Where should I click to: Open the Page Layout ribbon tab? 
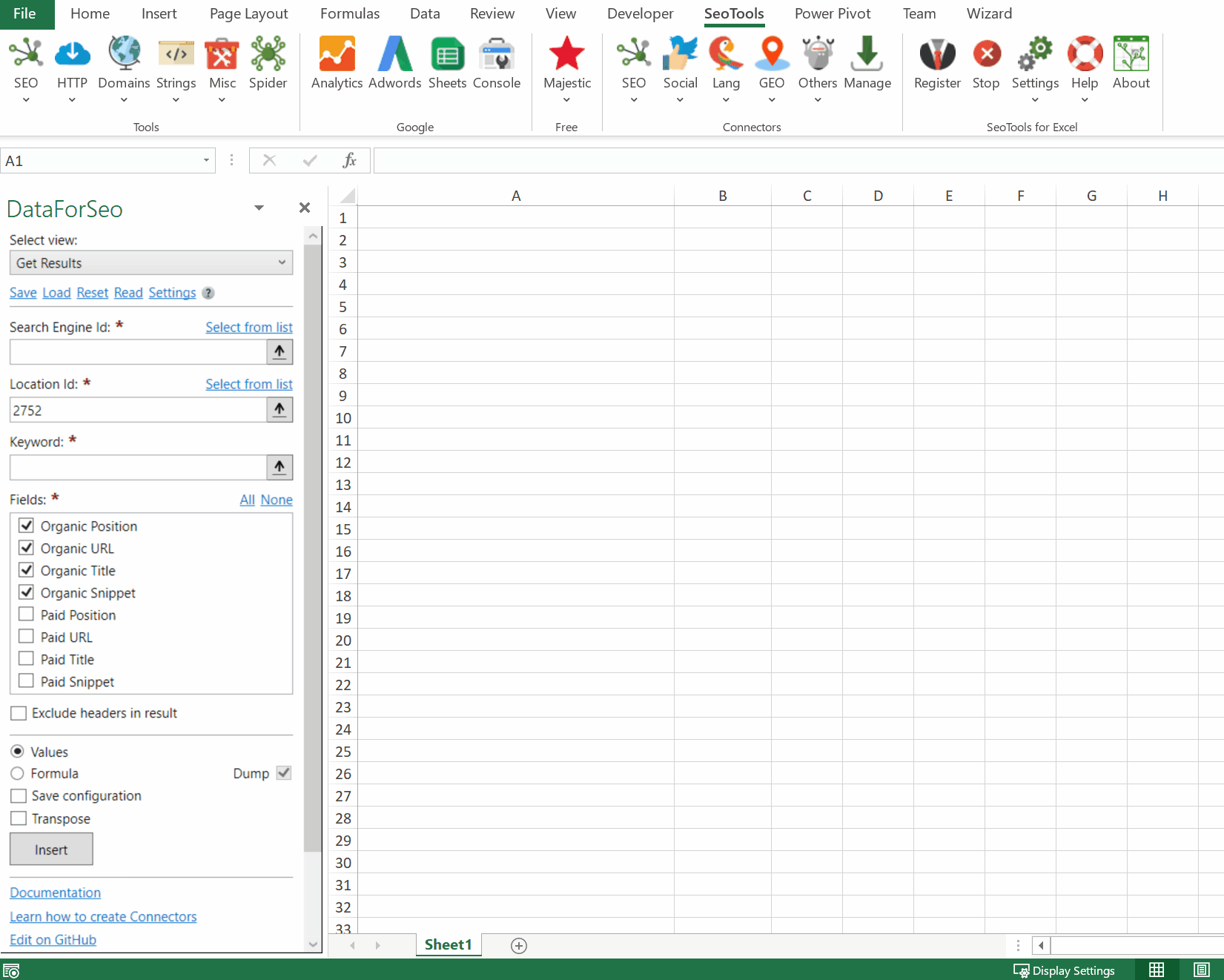249,14
